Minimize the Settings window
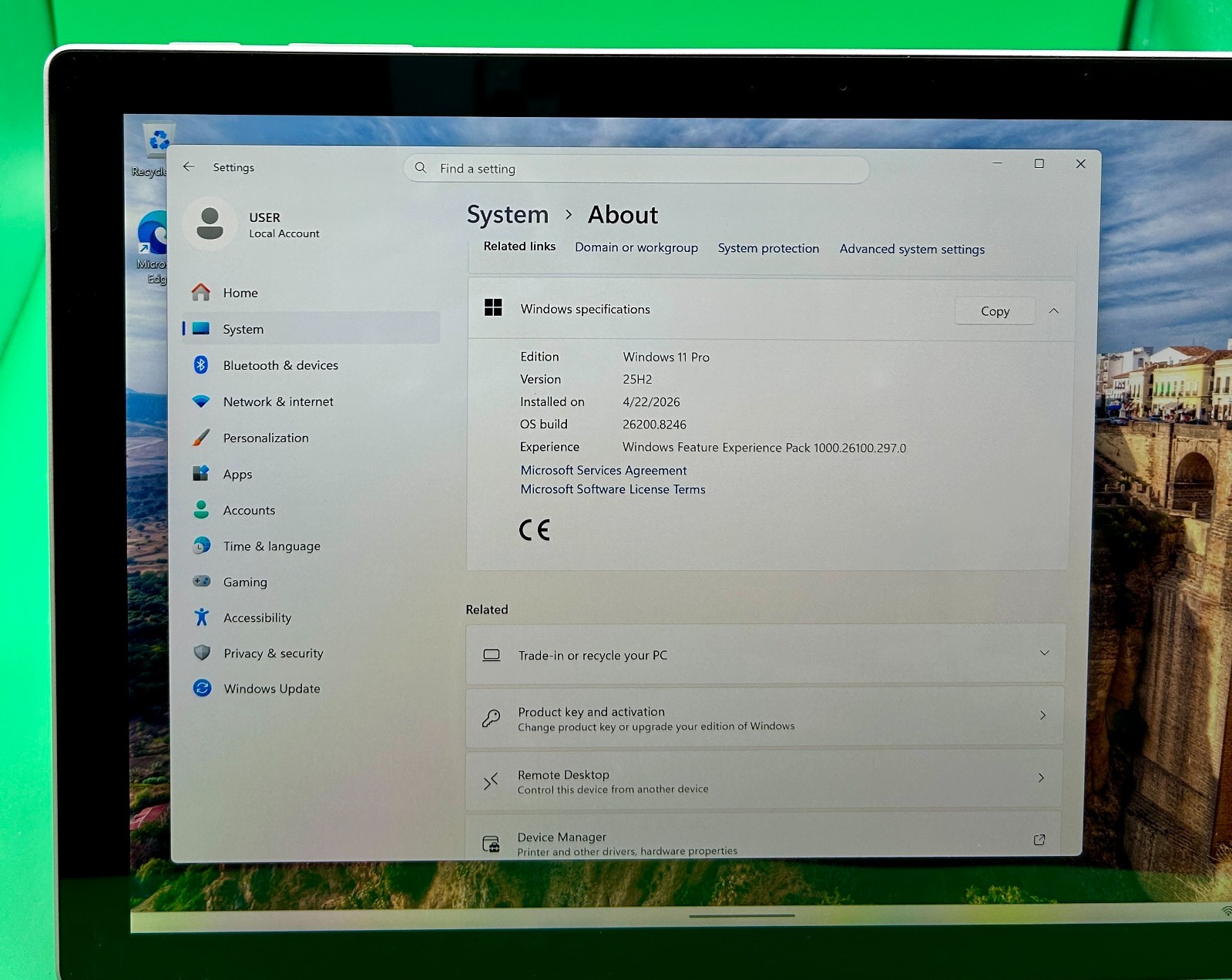Screen dimensions: 1232x980 pos(998,163)
